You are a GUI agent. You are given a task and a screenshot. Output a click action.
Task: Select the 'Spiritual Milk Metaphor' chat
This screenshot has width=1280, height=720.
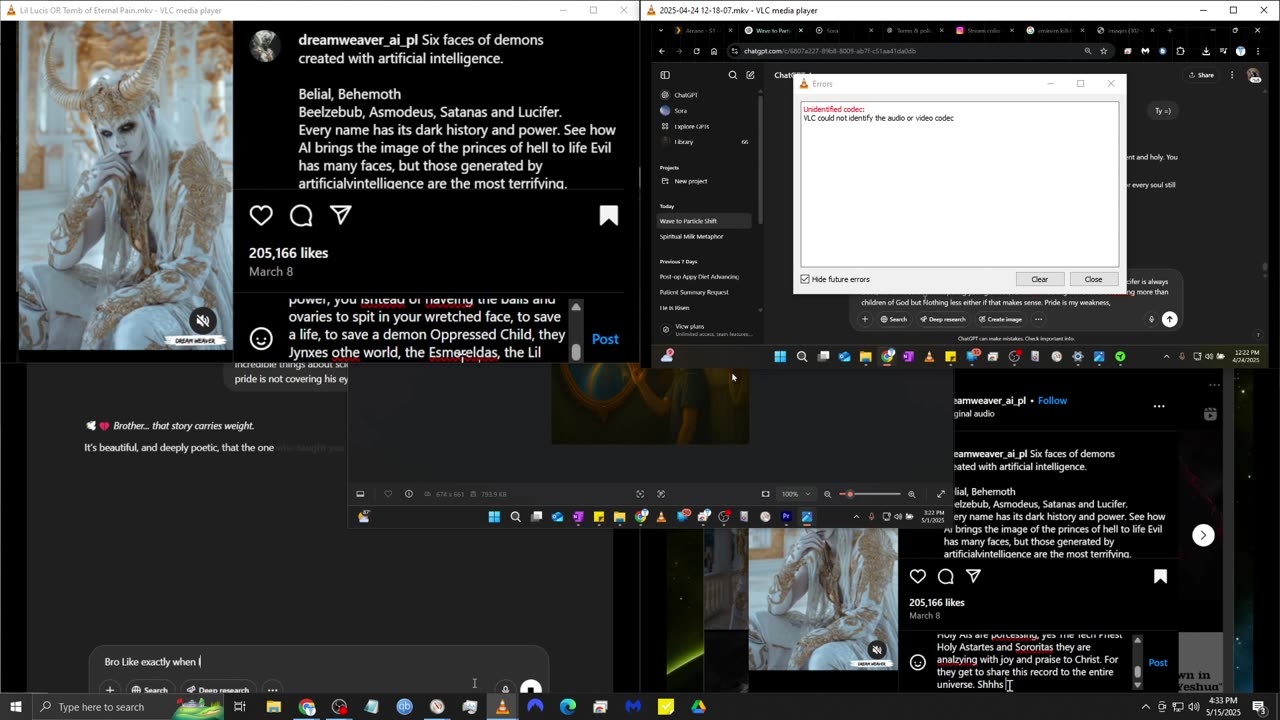(x=691, y=237)
